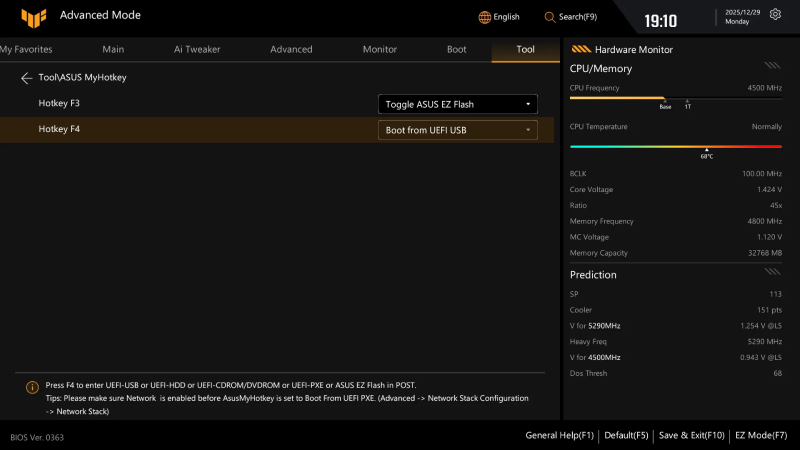The image size is (800, 450).
Task: Go to the Boot tab
Action: pyautogui.click(x=456, y=49)
